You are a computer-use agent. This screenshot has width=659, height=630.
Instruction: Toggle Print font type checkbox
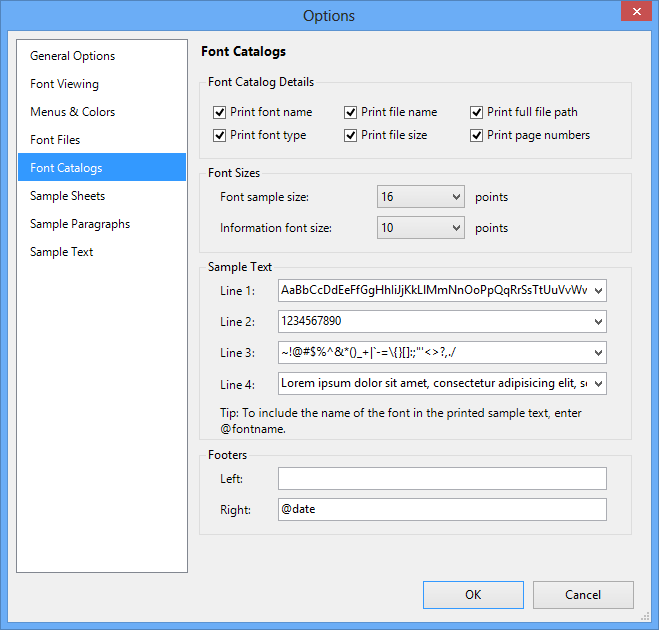pyautogui.click(x=220, y=135)
